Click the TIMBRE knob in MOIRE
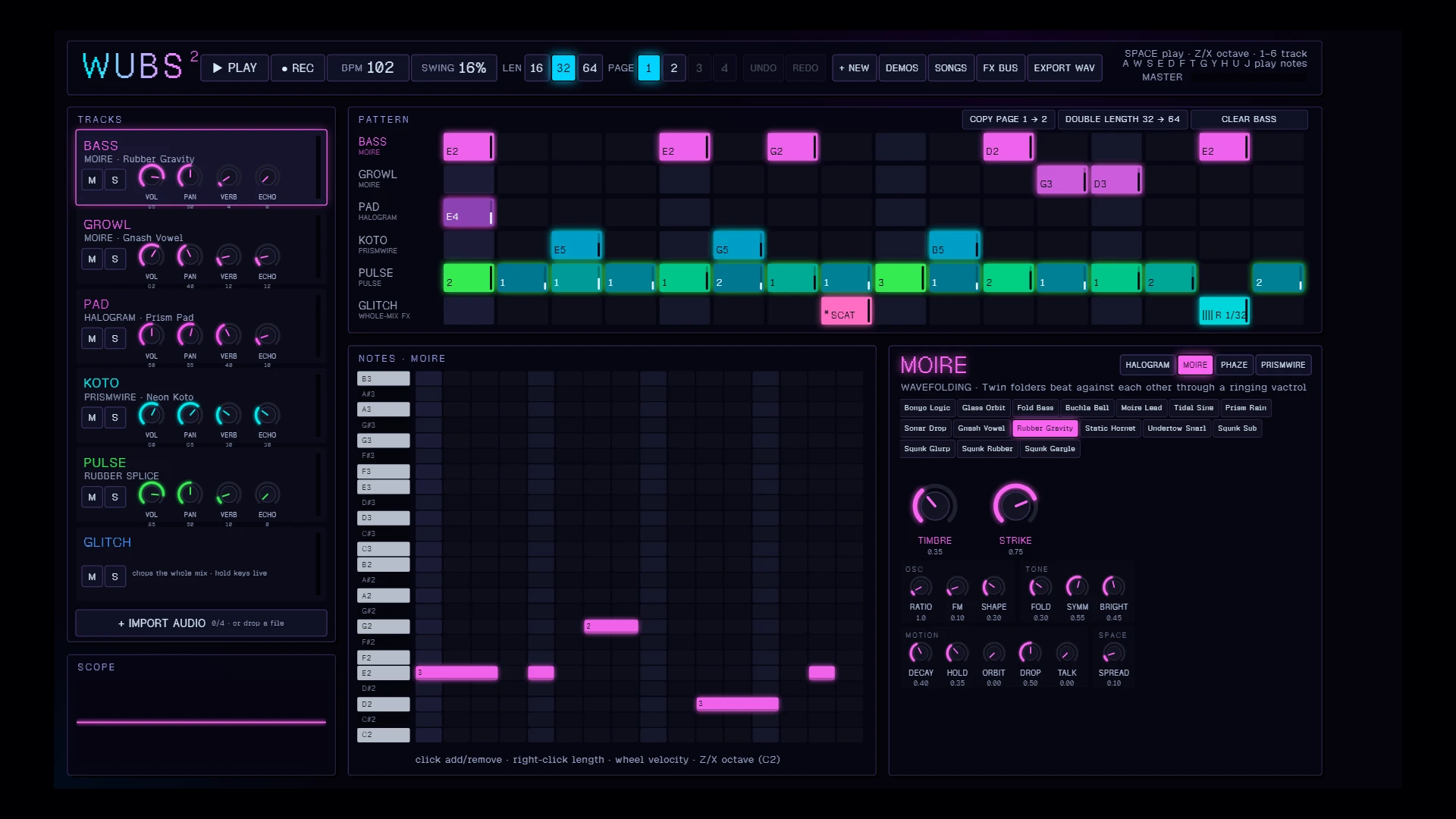Image resolution: width=1456 pixels, height=819 pixels. (x=934, y=505)
